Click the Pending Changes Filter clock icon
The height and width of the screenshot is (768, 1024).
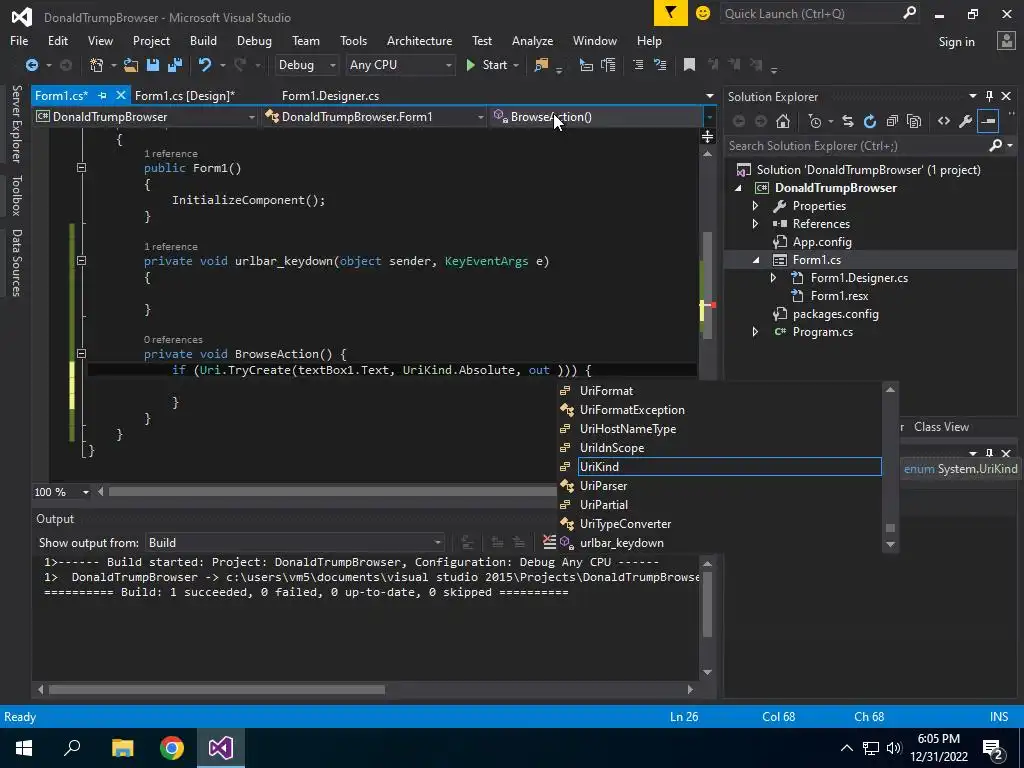point(814,121)
